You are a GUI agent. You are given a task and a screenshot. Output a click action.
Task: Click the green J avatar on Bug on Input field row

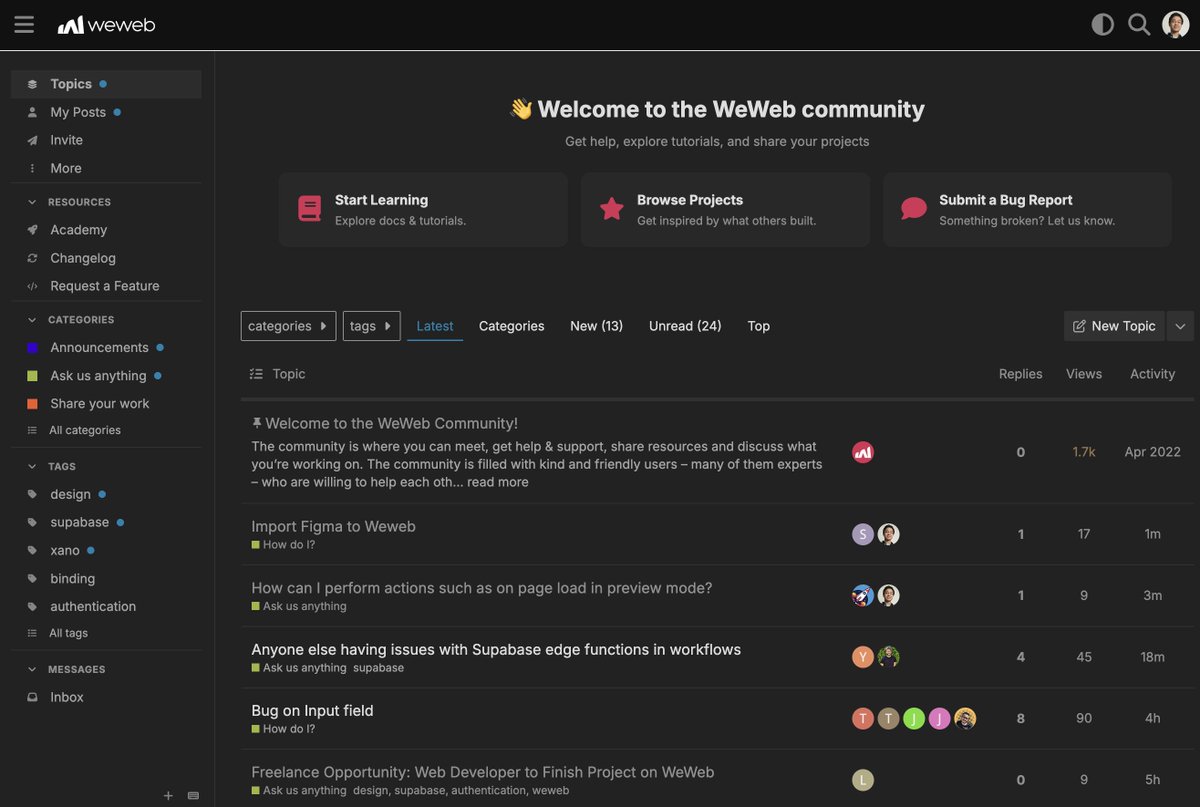(914, 718)
